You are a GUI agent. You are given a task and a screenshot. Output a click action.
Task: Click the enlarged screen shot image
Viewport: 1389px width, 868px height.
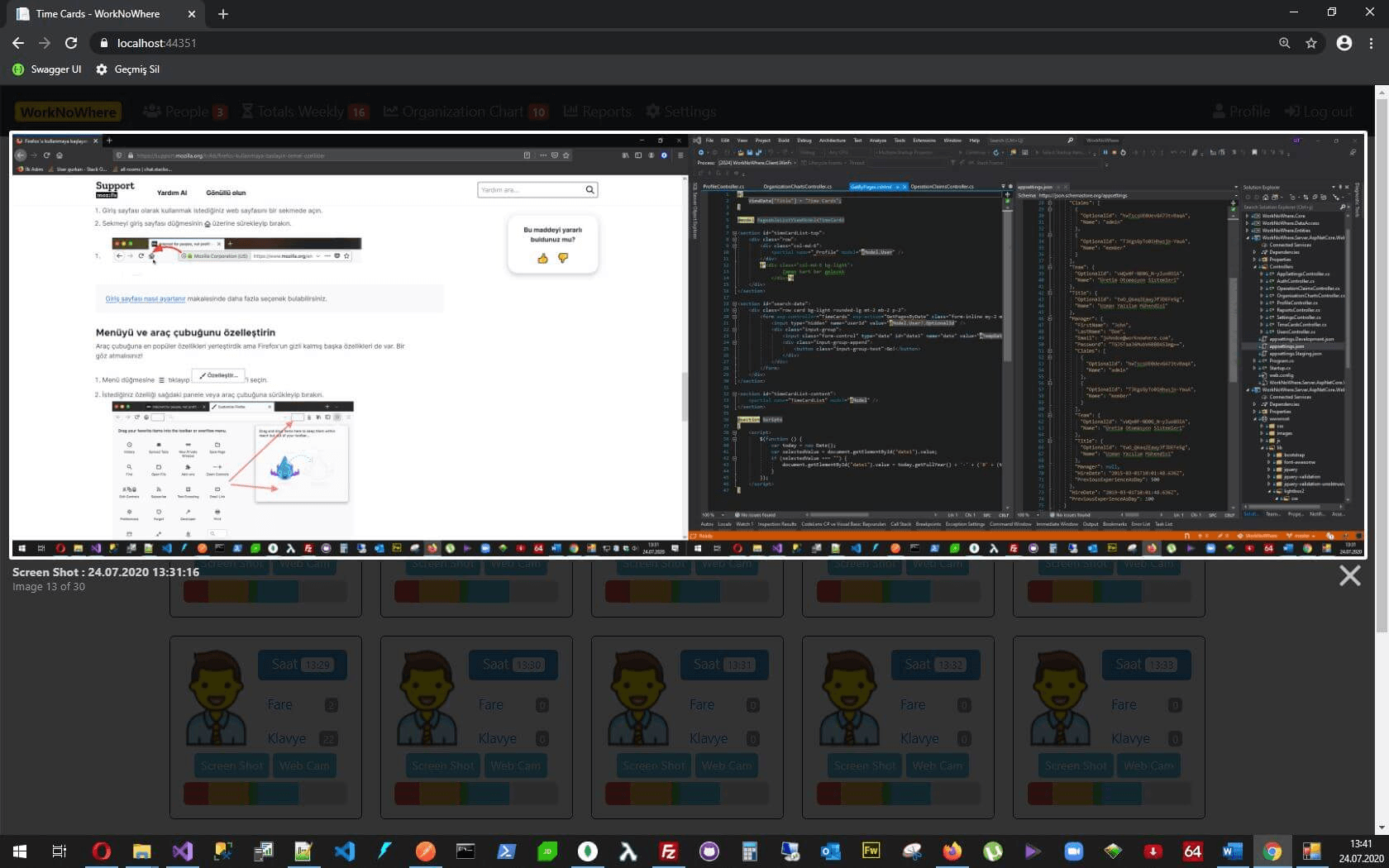point(688,344)
